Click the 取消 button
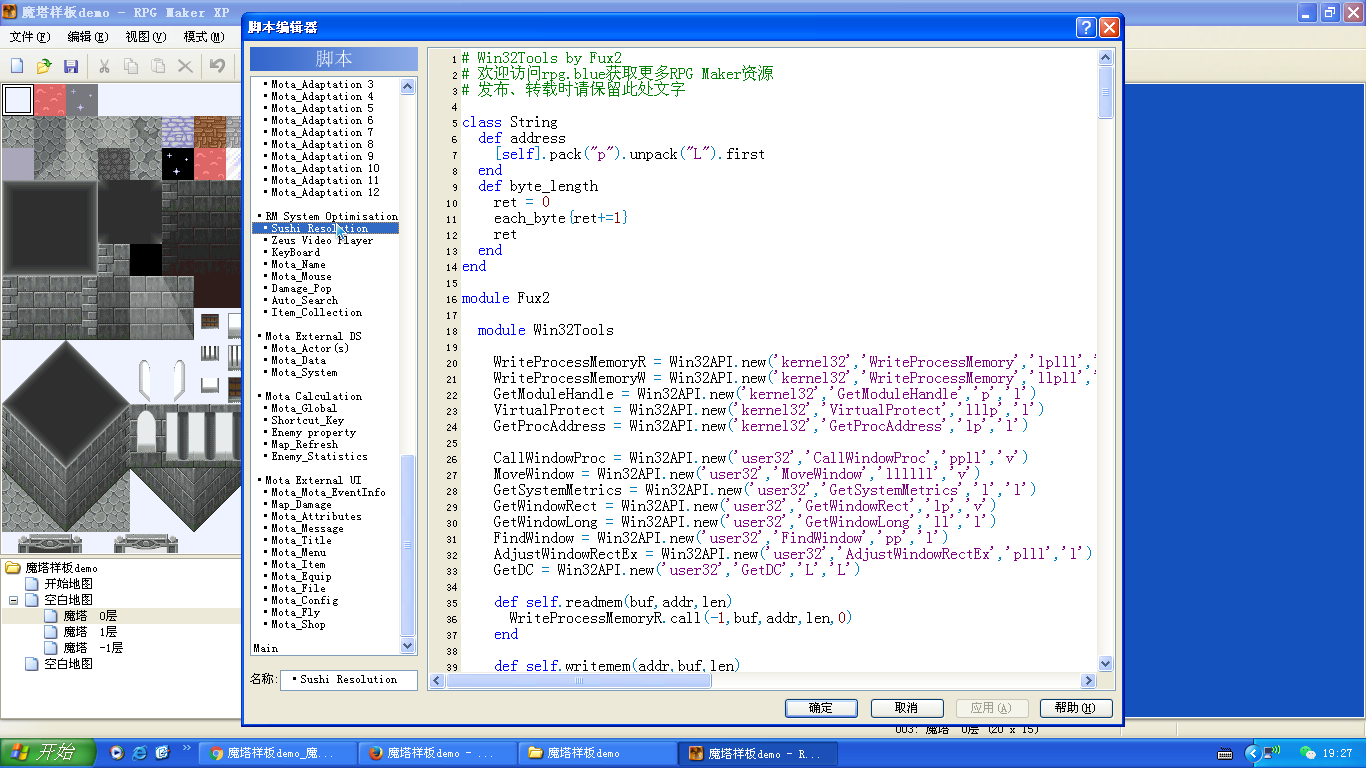 (x=906, y=708)
